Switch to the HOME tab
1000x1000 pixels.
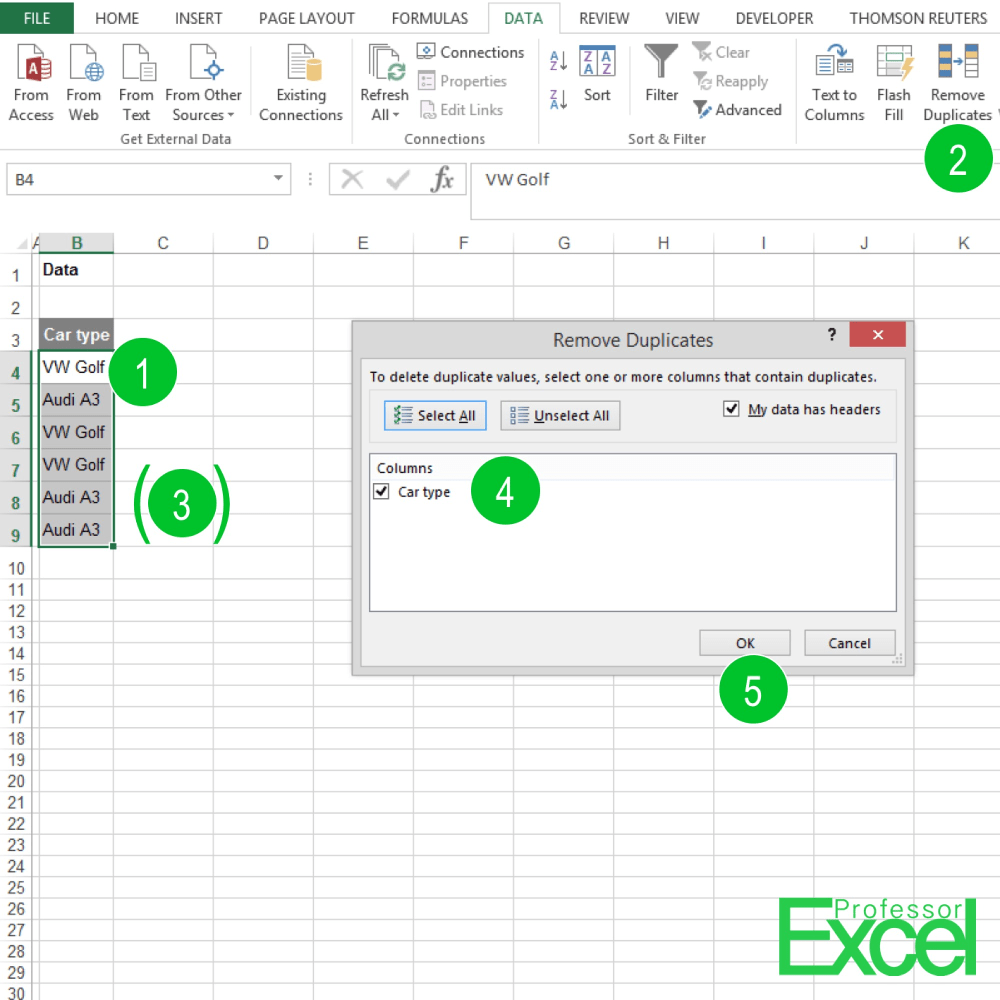click(117, 18)
